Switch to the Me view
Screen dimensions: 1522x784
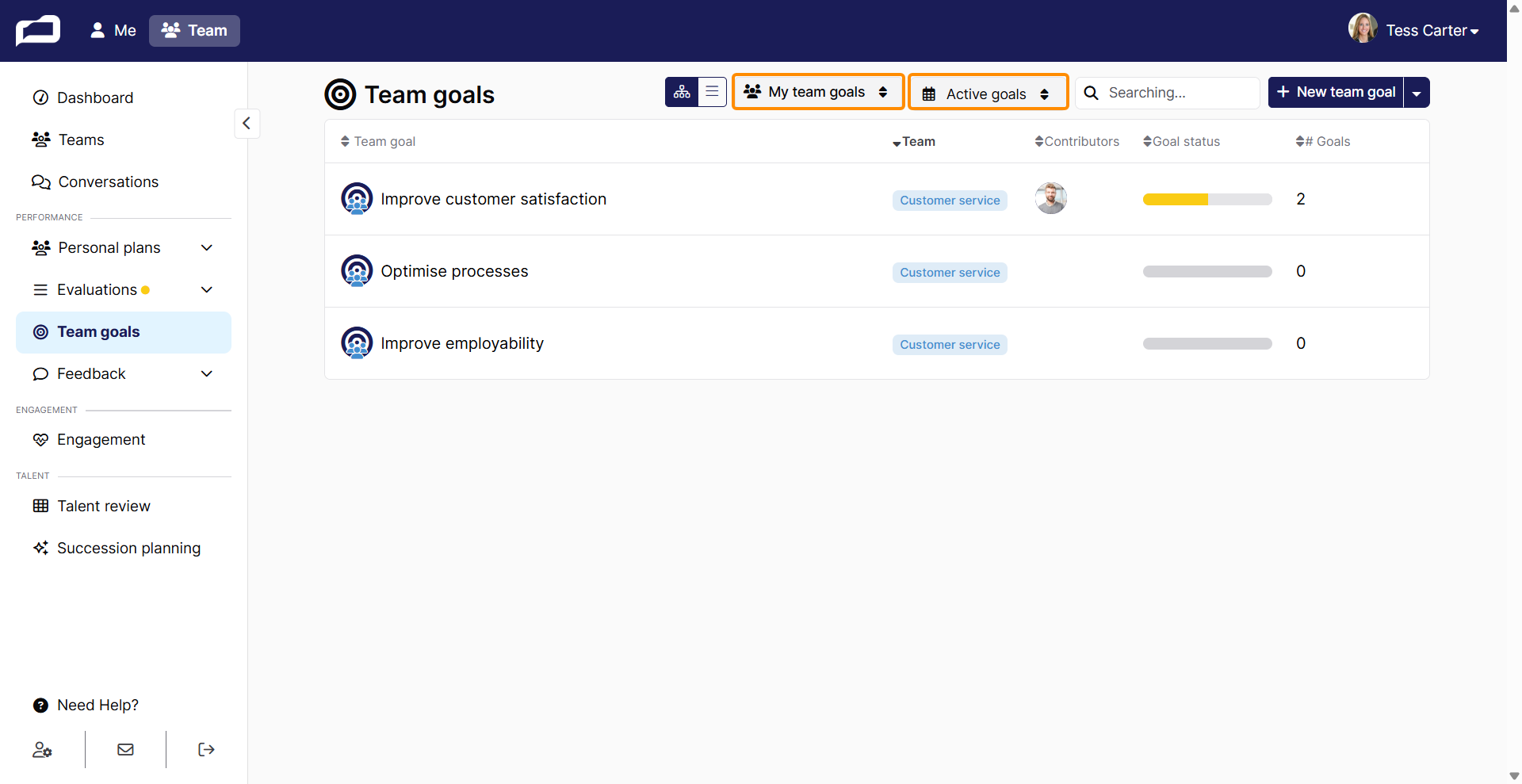pyautogui.click(x=113, y=30)
